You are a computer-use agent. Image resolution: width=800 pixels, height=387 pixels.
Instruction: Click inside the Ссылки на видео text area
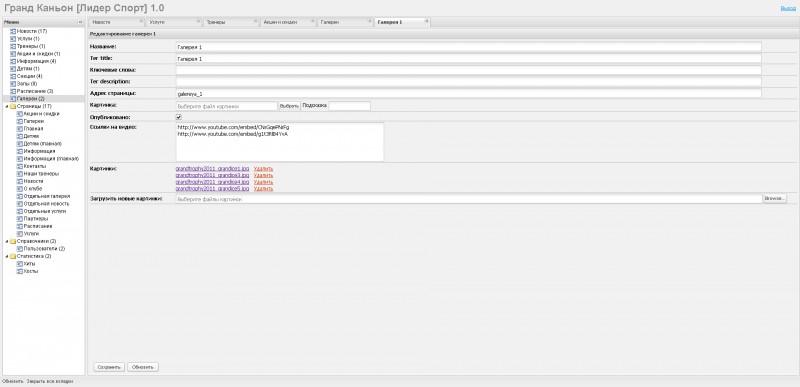click(x=280, y=142)
